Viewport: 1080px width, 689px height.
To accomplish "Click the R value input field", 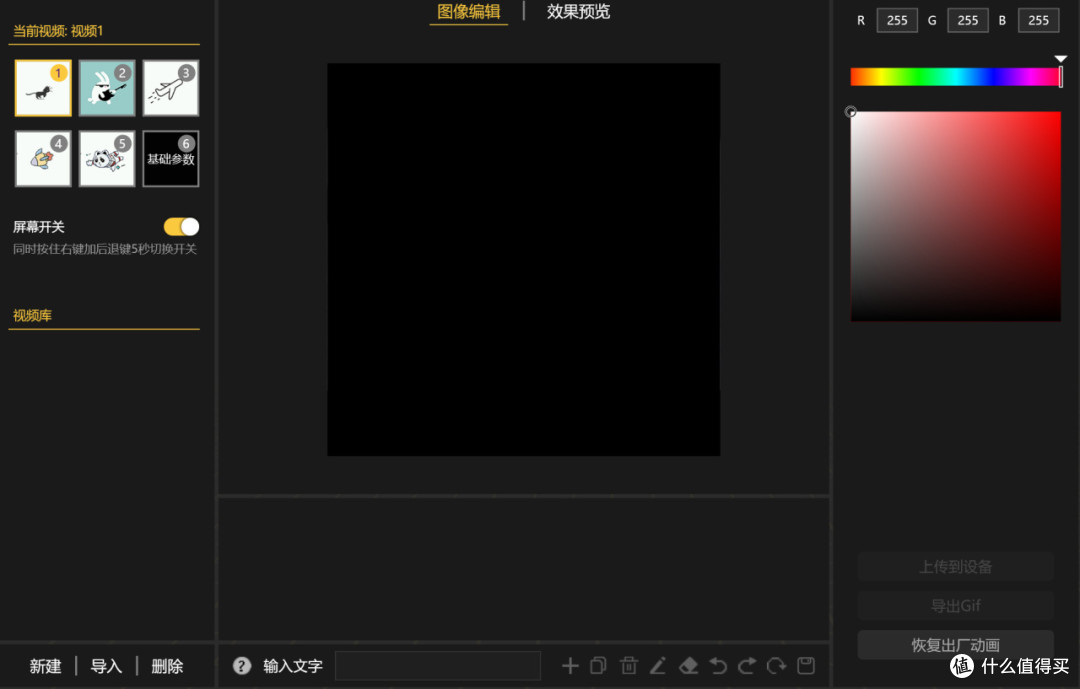I will coord(897,21).
